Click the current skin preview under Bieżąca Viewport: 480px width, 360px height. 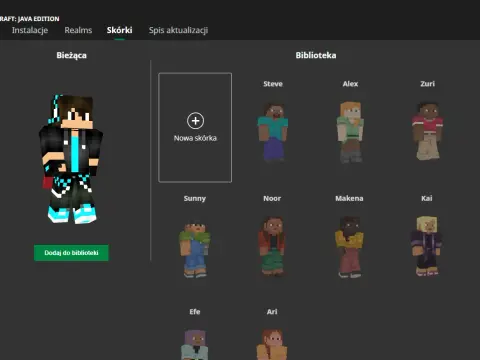pos(71,159)
